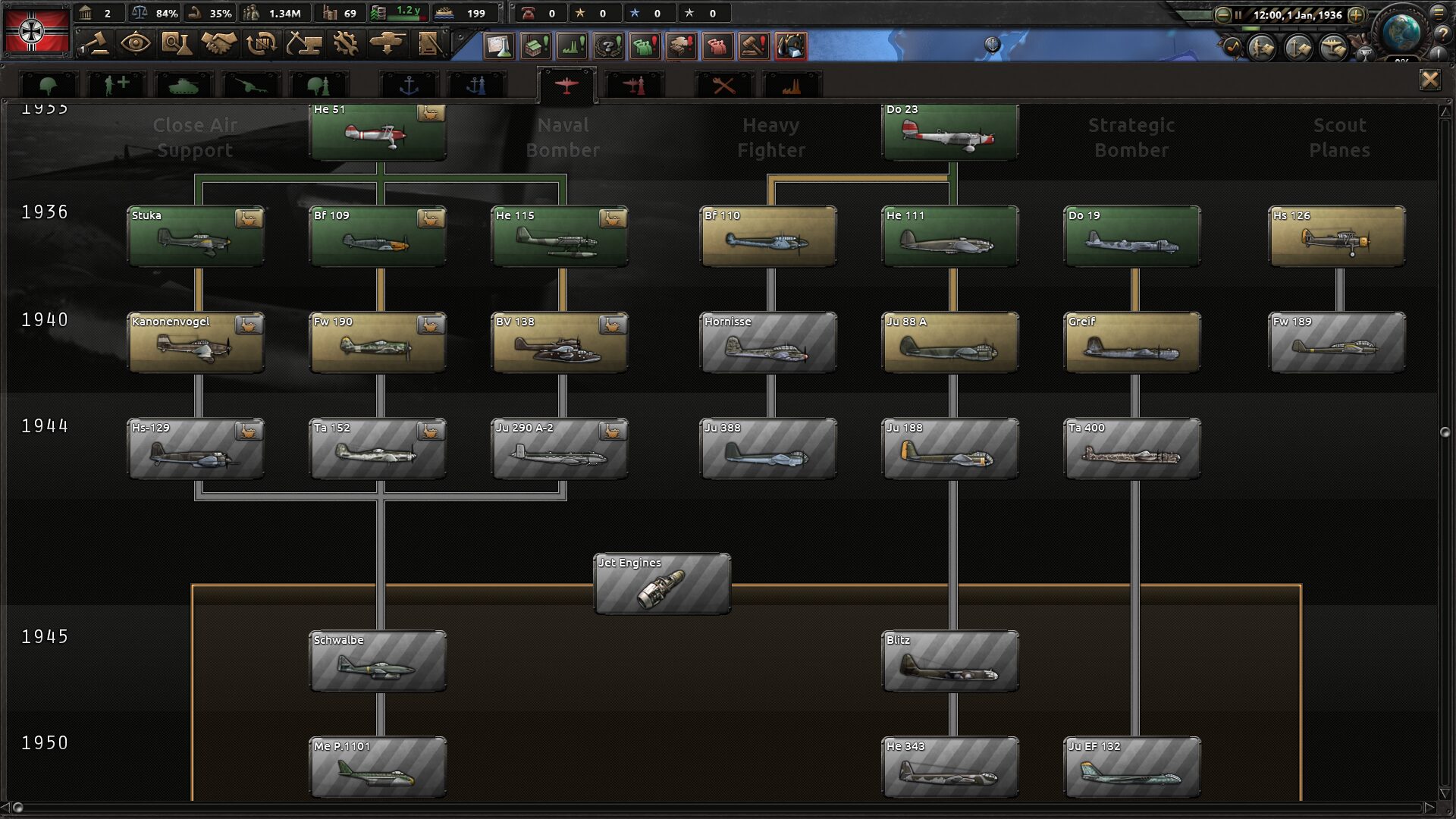Viewport: 1456px width, 819px height.
Task: Switch to the Infantry research tab
Action: point(48,85)
